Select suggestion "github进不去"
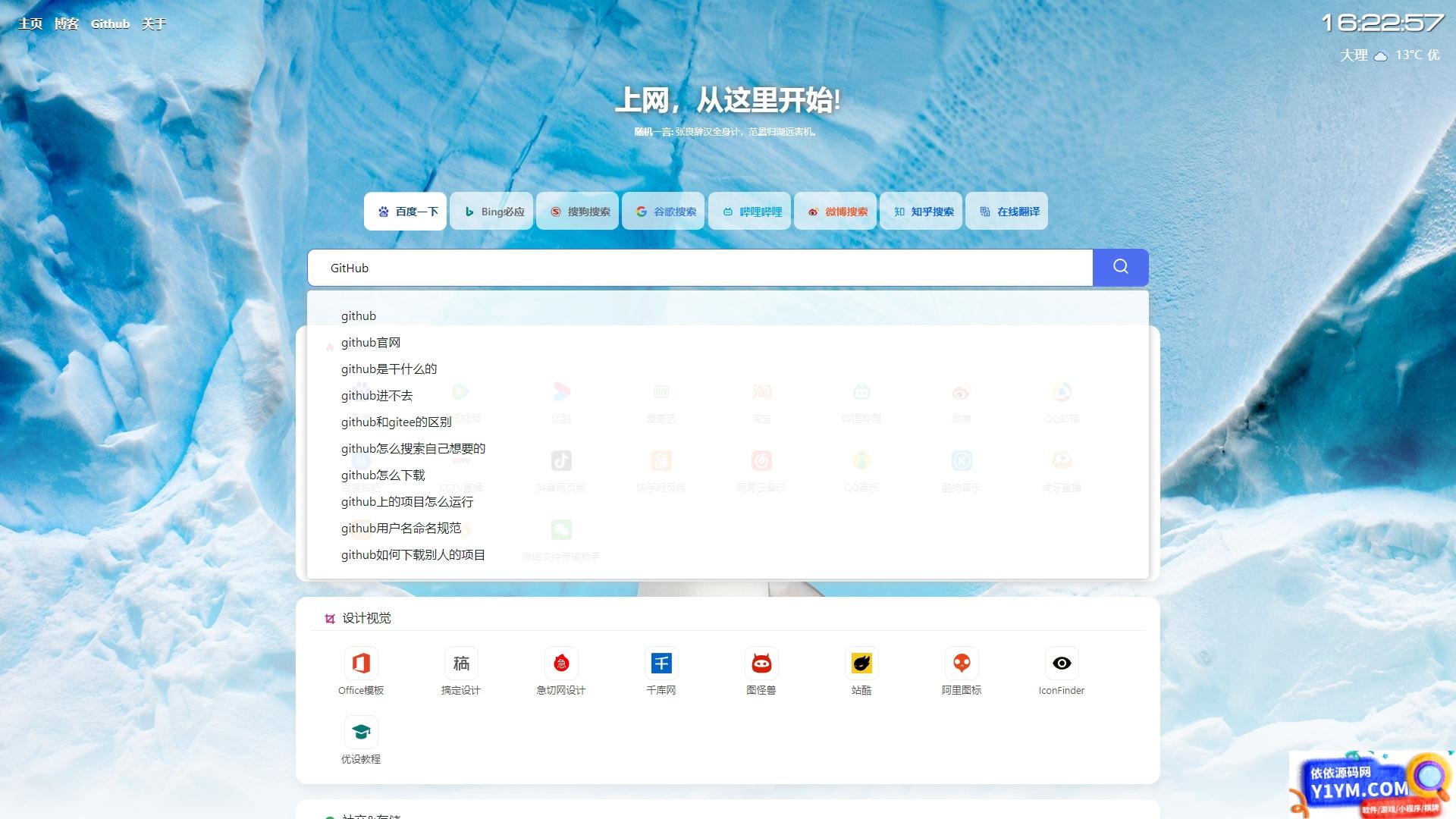This screenshot has width=1456, height=819. (x=728, y=396)
